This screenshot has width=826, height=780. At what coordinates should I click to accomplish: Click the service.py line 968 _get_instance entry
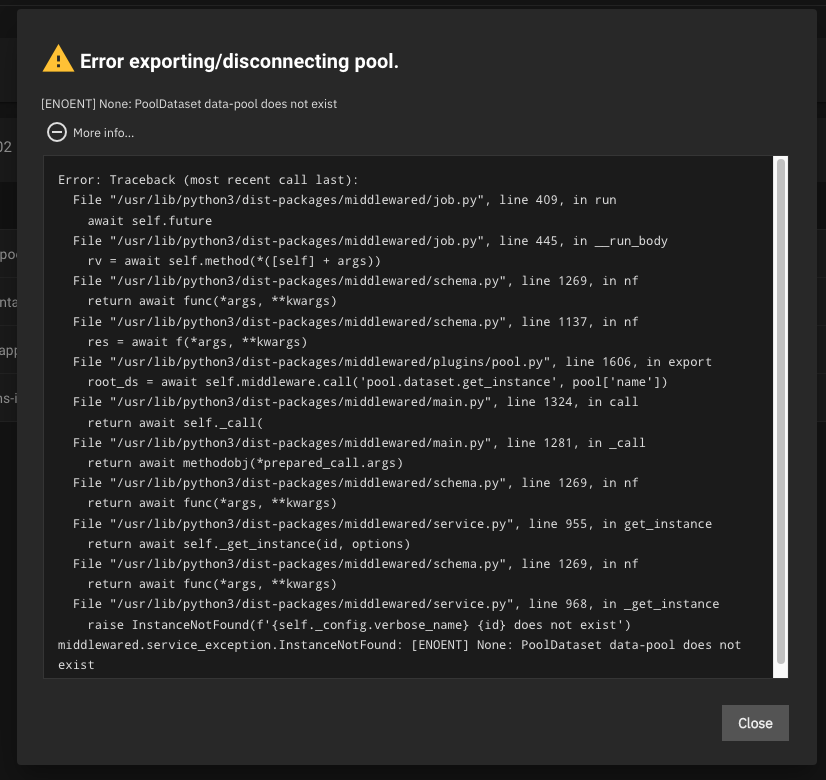(x=396, y=604)
